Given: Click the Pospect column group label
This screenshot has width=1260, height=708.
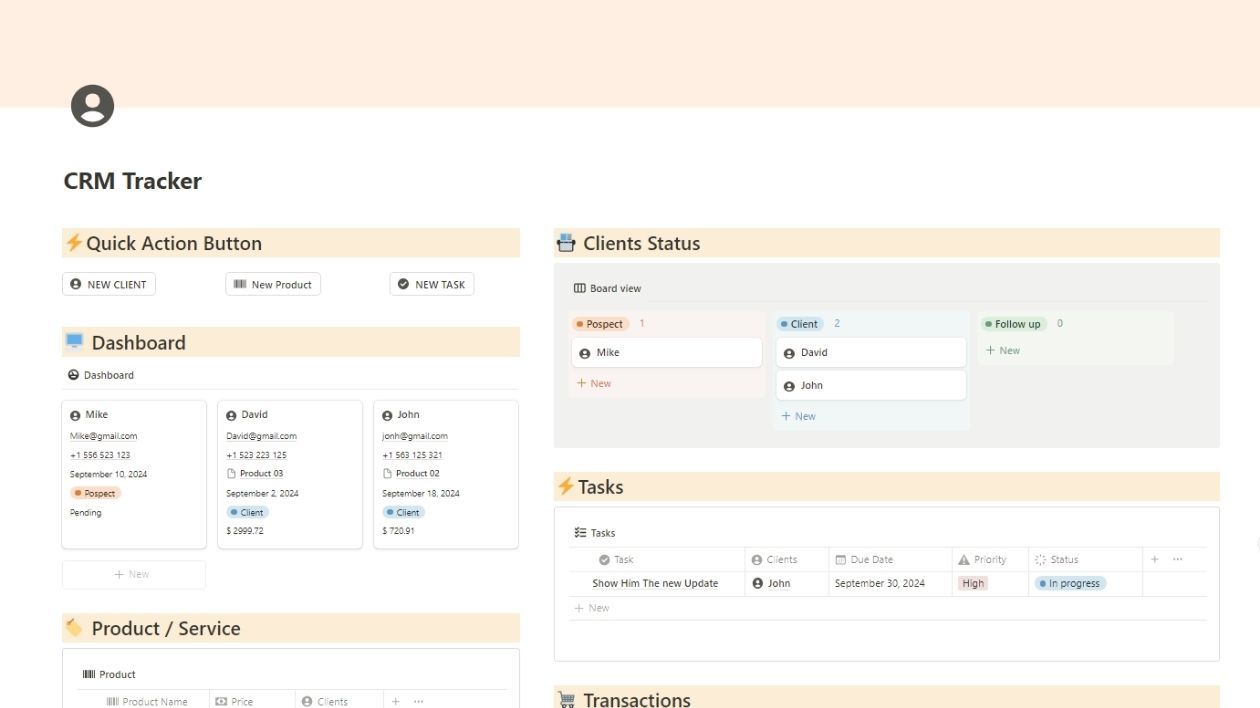Looking at the screenshot, I should 600,324.
